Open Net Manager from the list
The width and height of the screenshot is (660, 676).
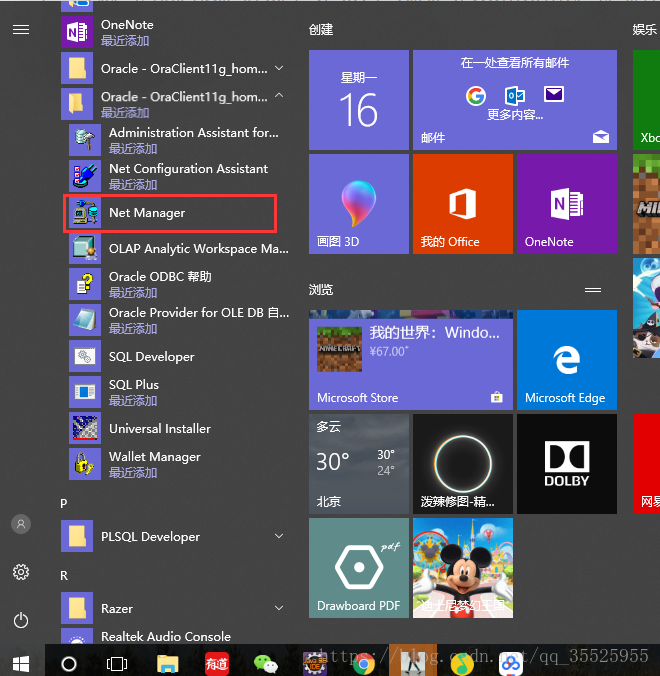coord(170,213)
